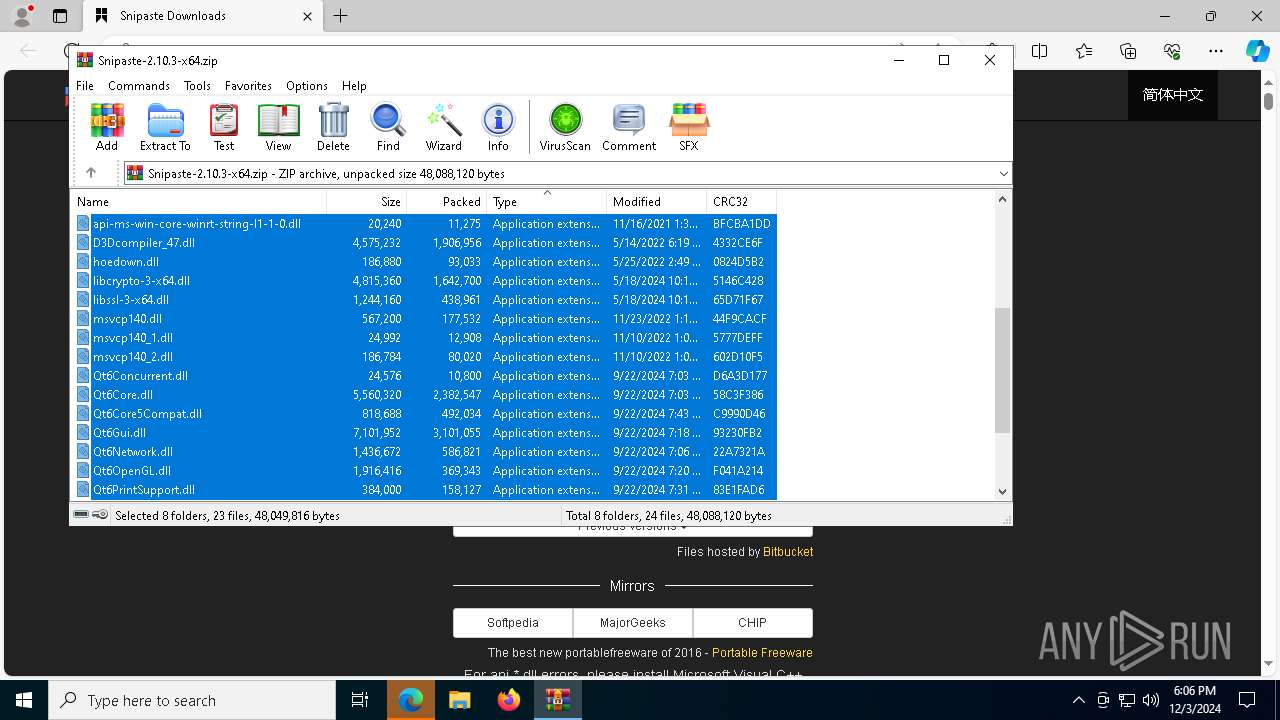Open the Softpedia mirror link

pyautogui.click(x=513, y=622)
